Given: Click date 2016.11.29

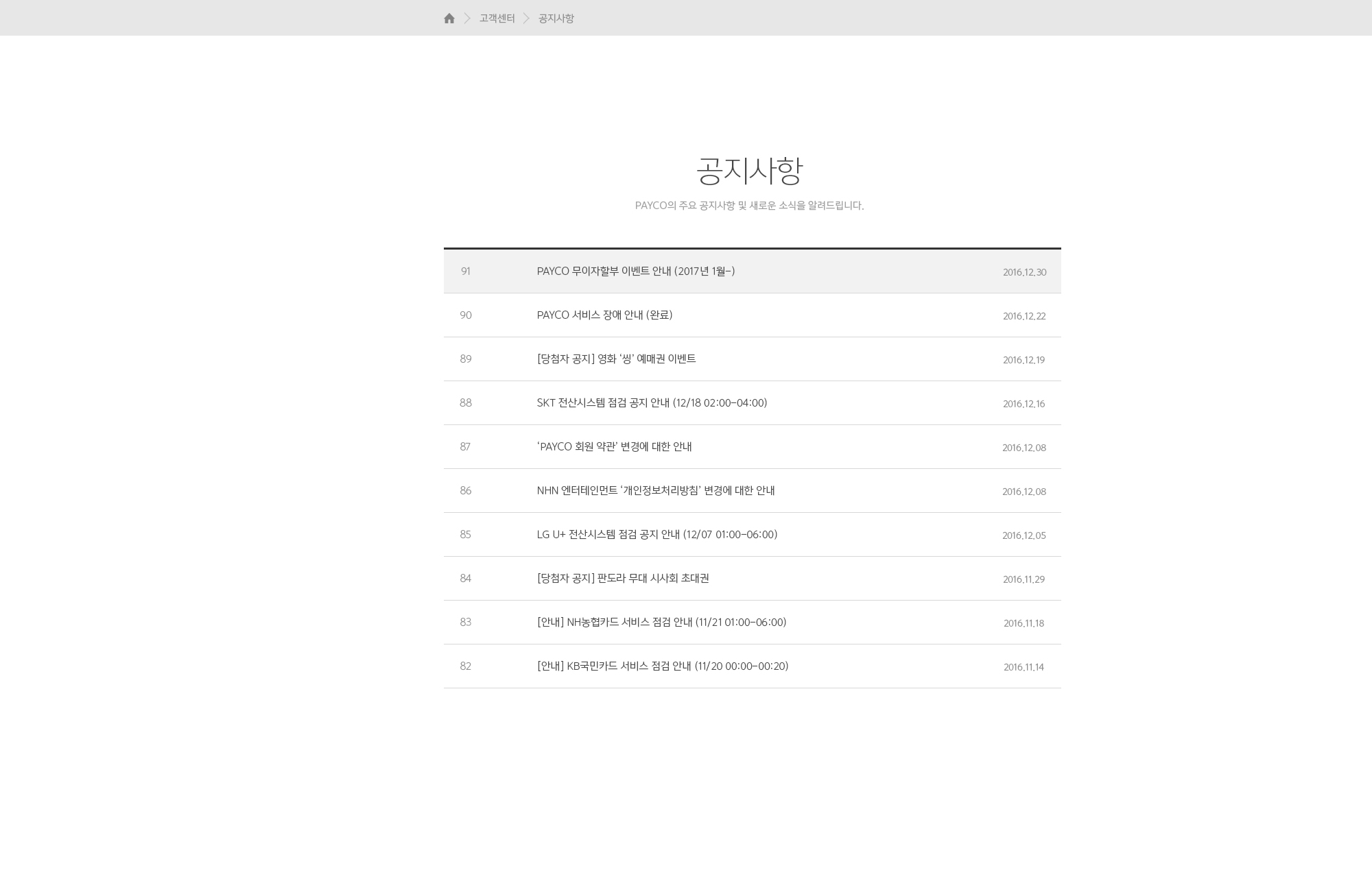Looking at the screenshot, I should (x=1024, y=579).
